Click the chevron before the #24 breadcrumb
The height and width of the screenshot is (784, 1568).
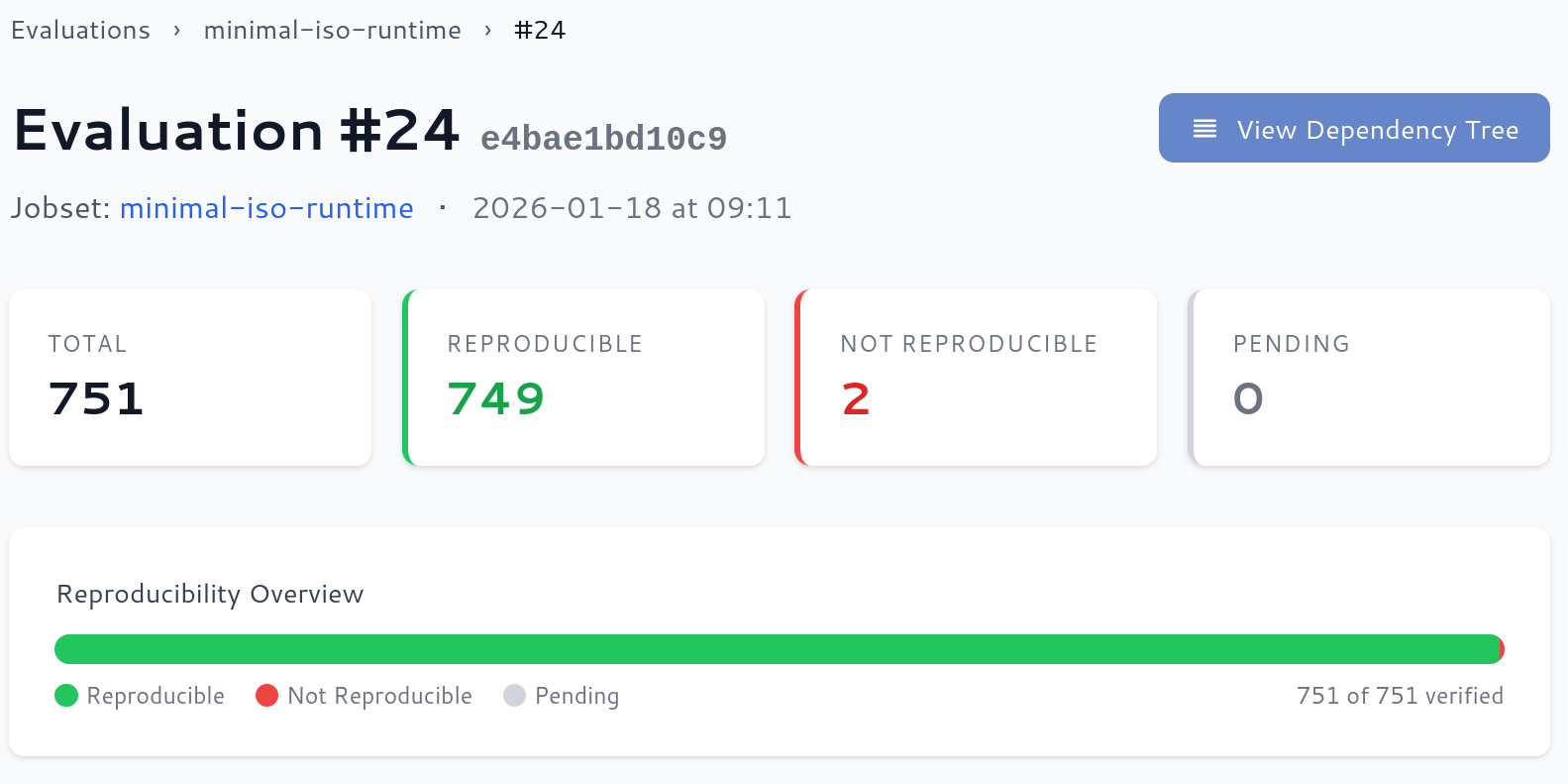(x=487, y=31)
